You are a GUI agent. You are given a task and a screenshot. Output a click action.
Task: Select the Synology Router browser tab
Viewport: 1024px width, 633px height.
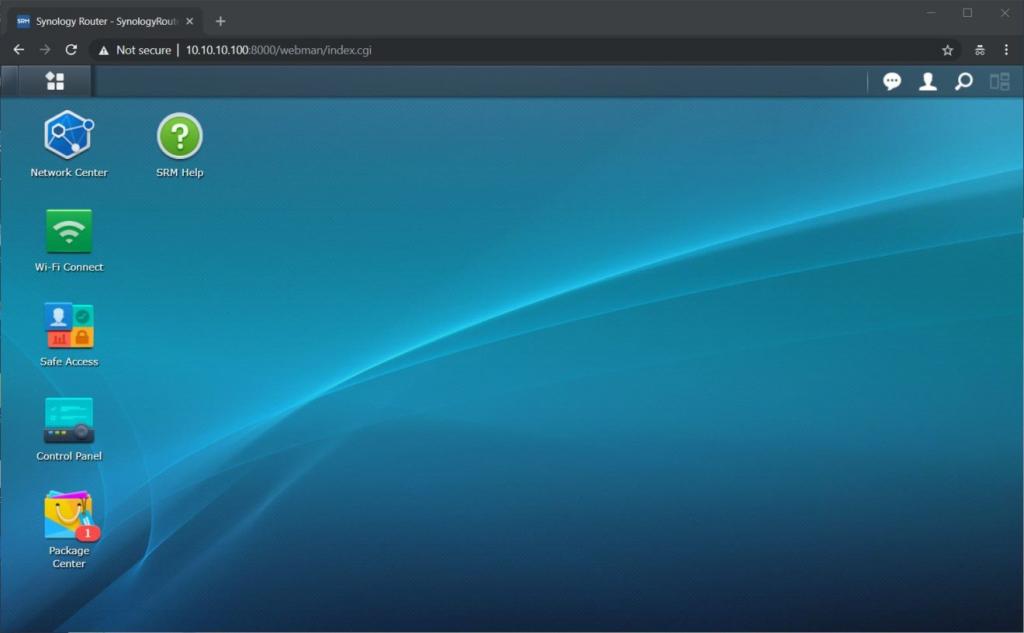pos(104,22)
